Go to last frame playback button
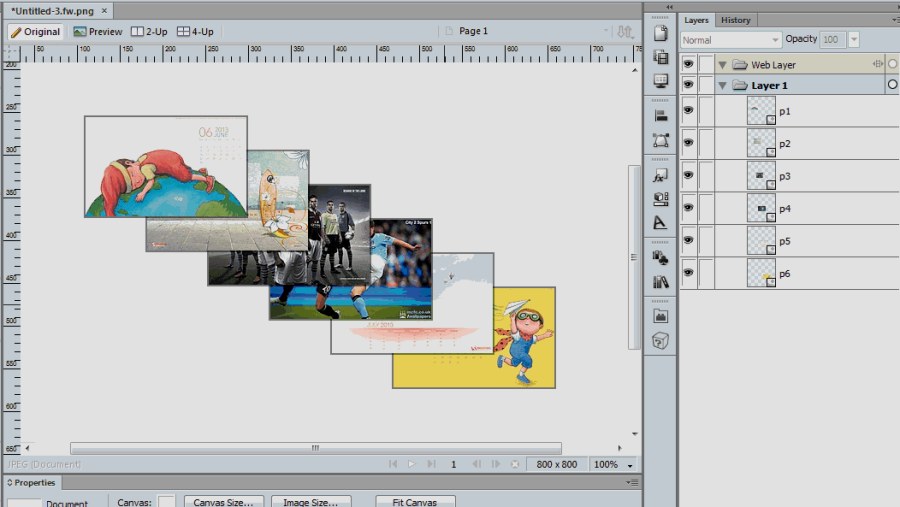 tap(431, 464)
